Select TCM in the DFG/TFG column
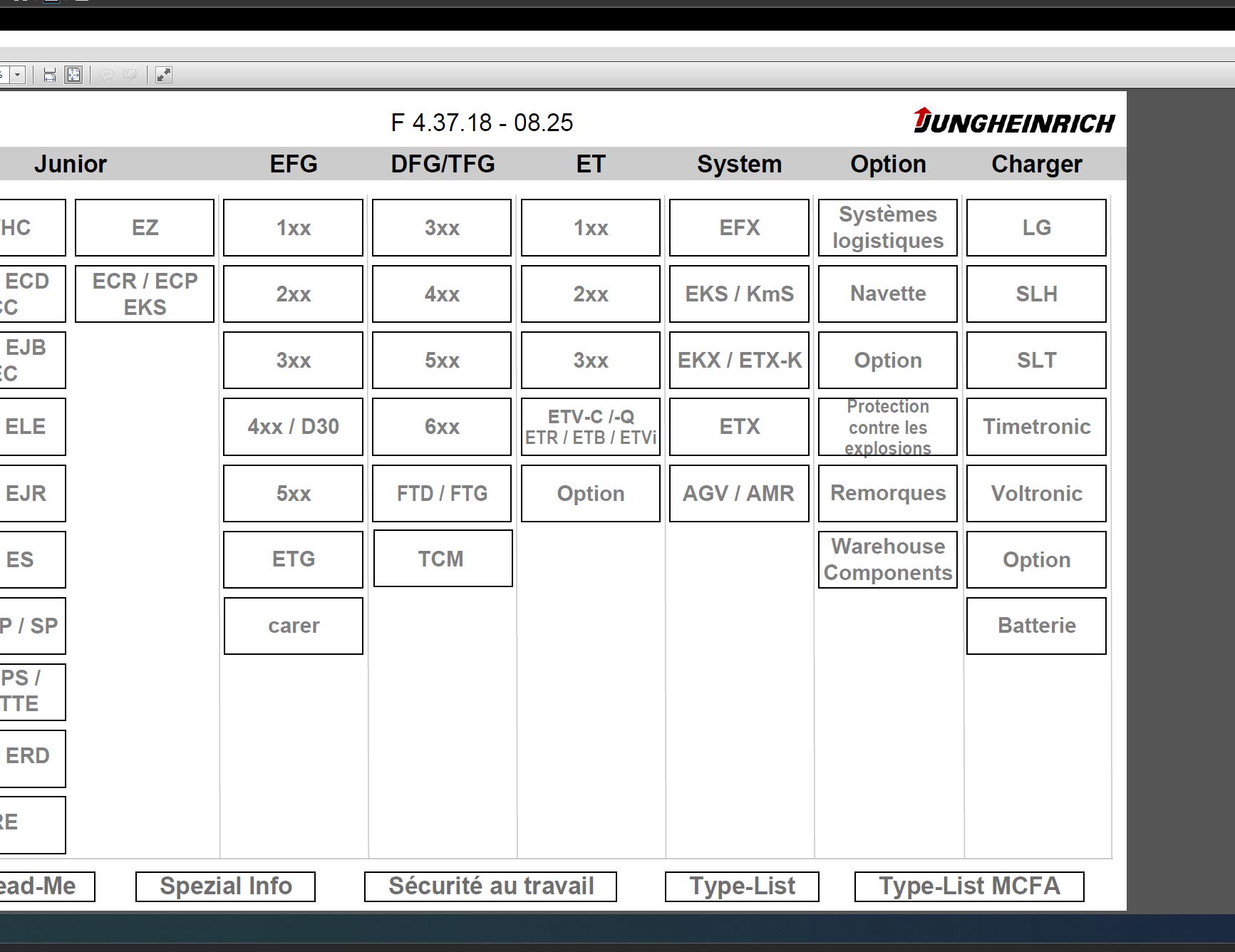 click(x=442, y=559)
